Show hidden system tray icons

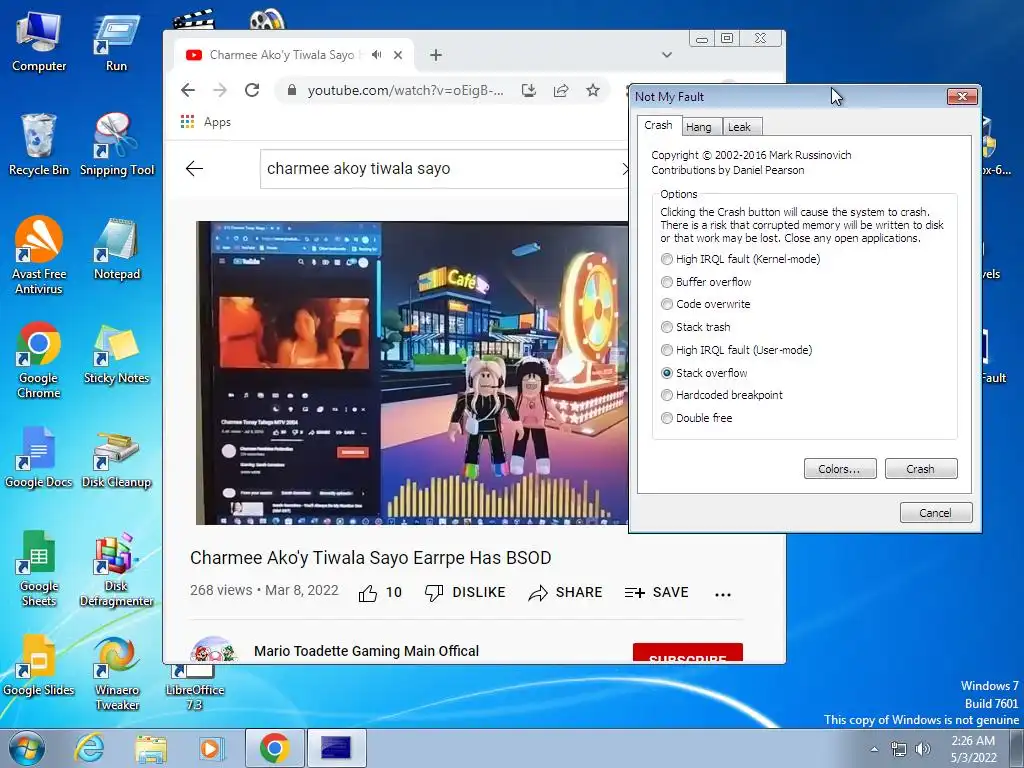[874, 749]
